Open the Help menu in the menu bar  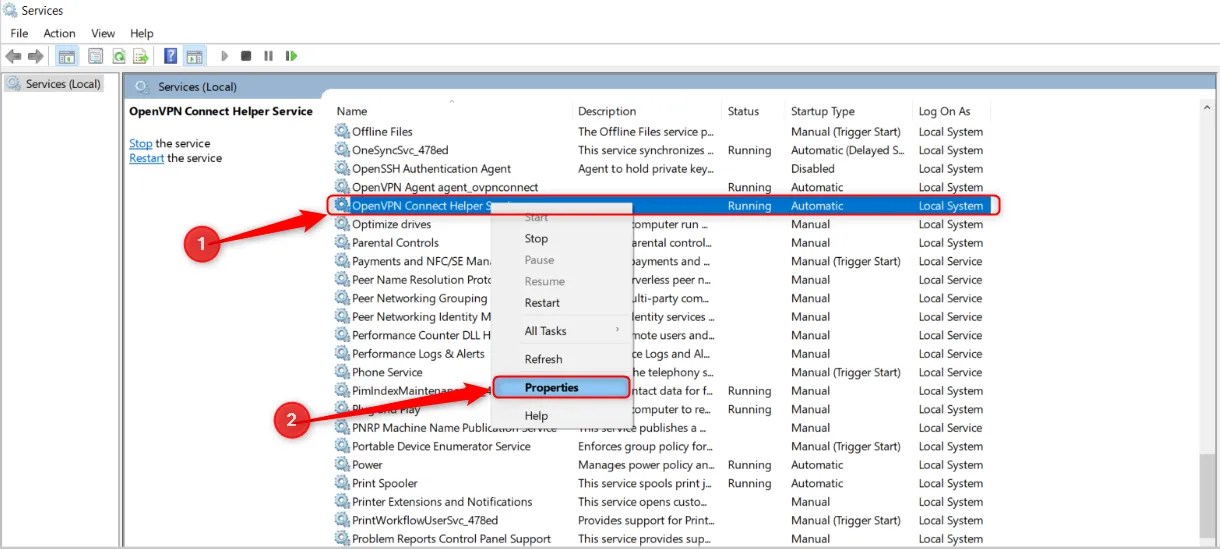pos(142,33)
